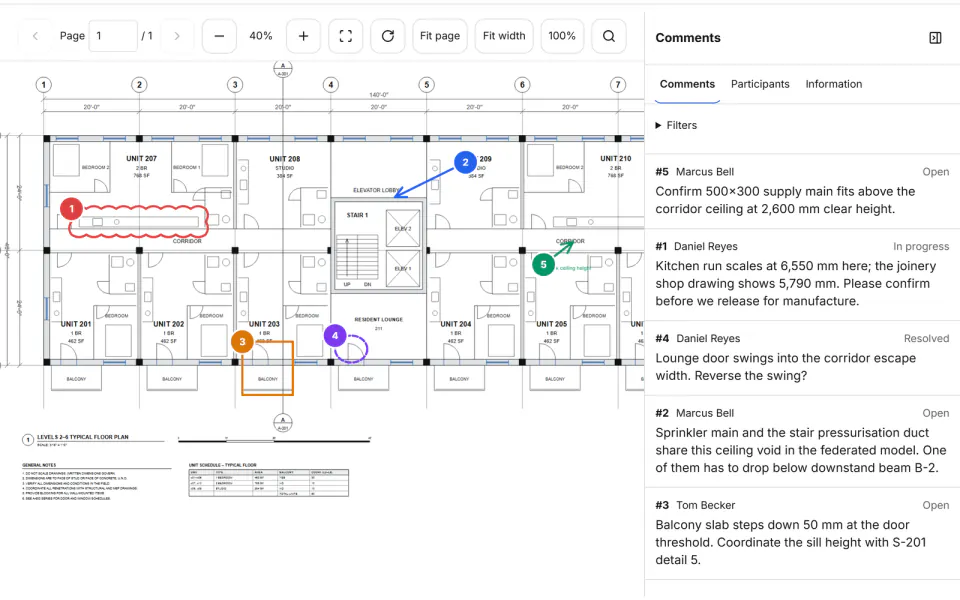Zoom in with the plus button
The height and width of the screenshot is (600, 960).
click(x=303, y=36)
